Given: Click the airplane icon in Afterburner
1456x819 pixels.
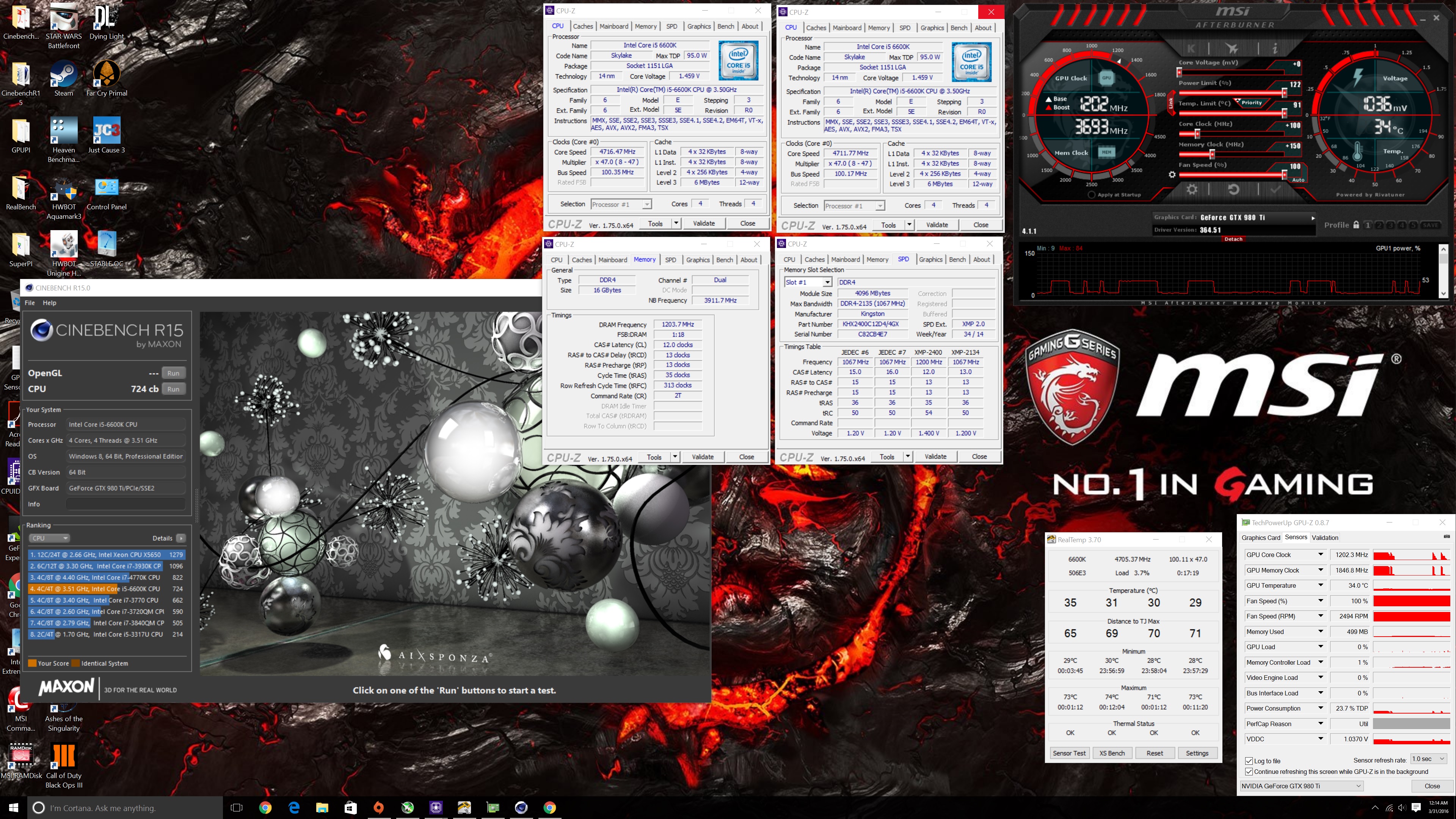Looking at the screenshot, I should (x=1232, y=49).
